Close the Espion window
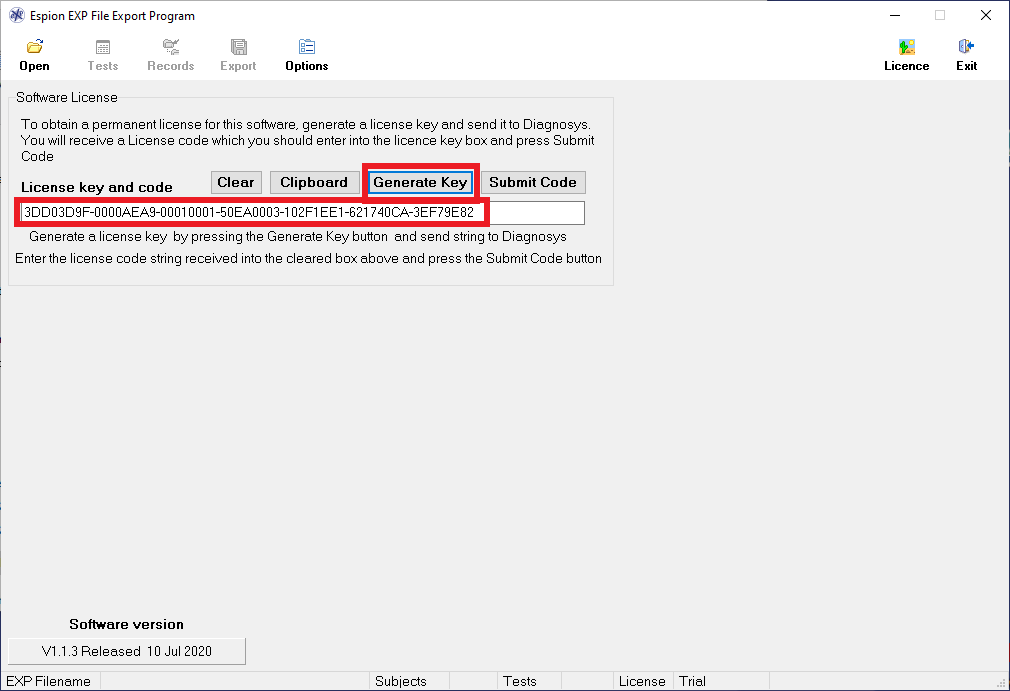 click(x=986, y=15)
